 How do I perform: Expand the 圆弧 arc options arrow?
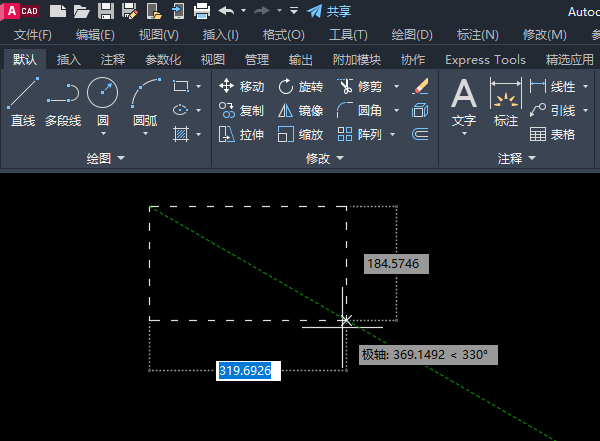145,134
